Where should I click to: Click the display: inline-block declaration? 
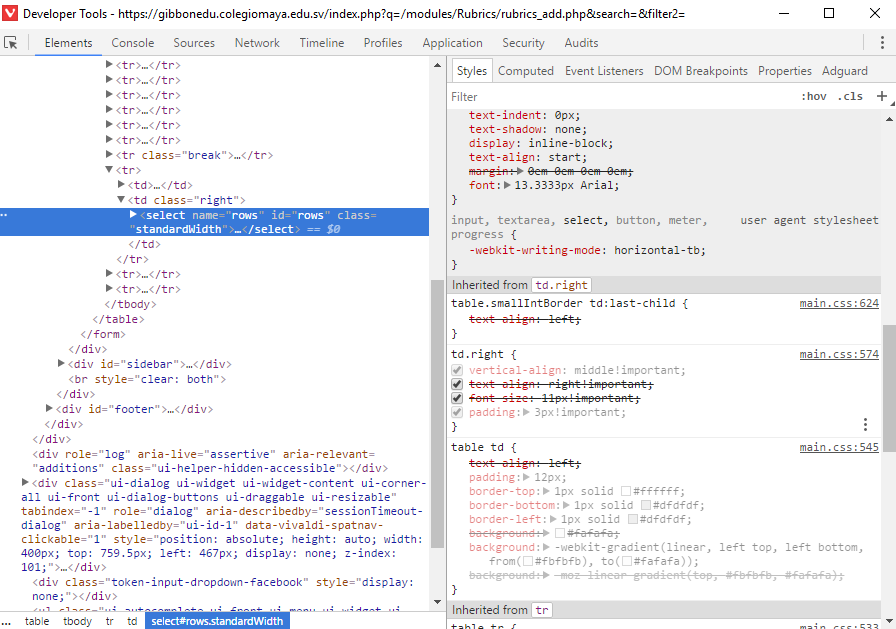point(541,143)
